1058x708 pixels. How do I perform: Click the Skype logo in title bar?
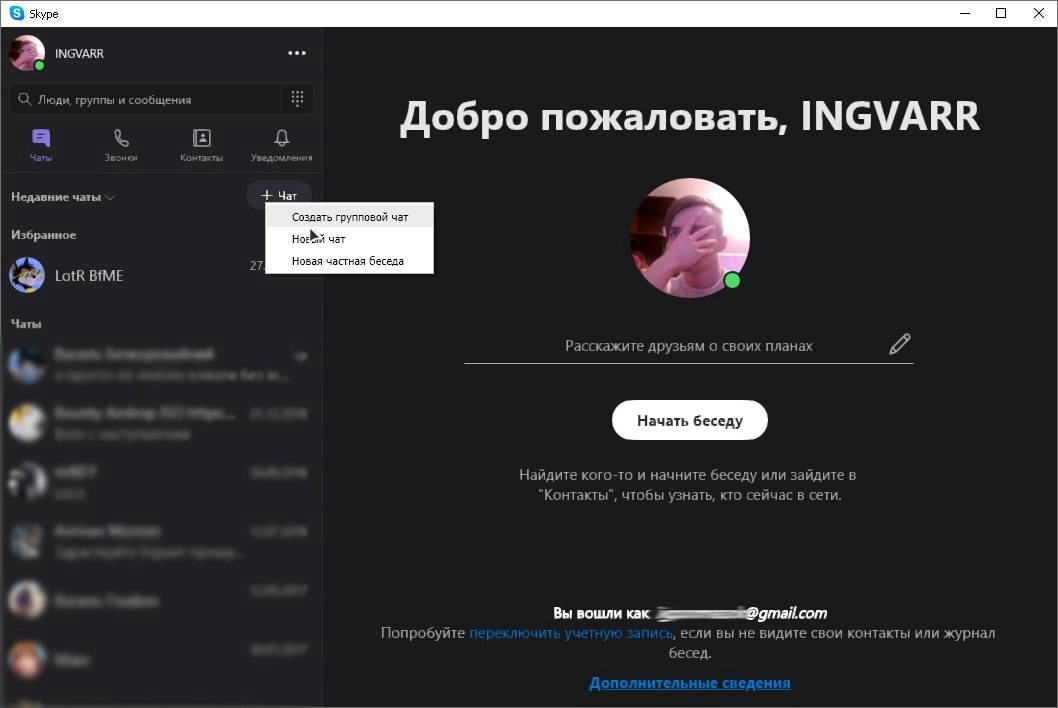point(17,13)
